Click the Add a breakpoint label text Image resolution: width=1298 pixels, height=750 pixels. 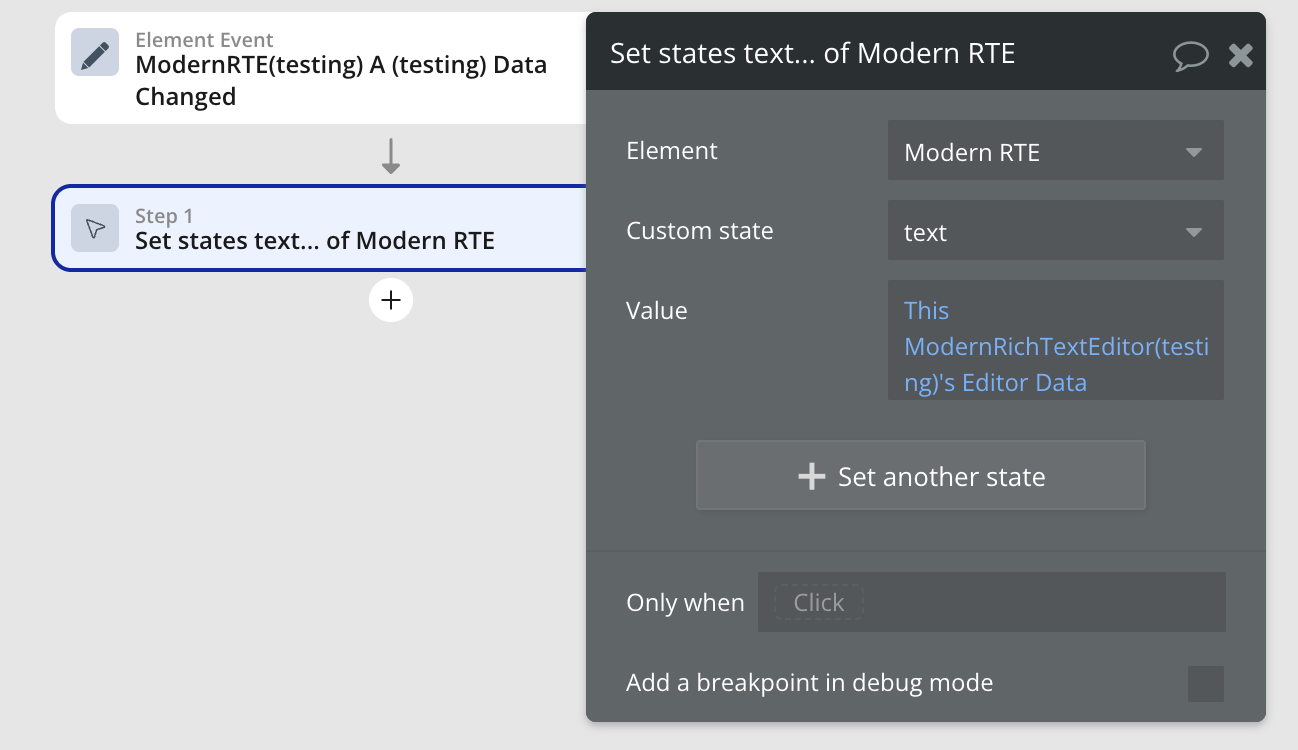click(809, 683)
